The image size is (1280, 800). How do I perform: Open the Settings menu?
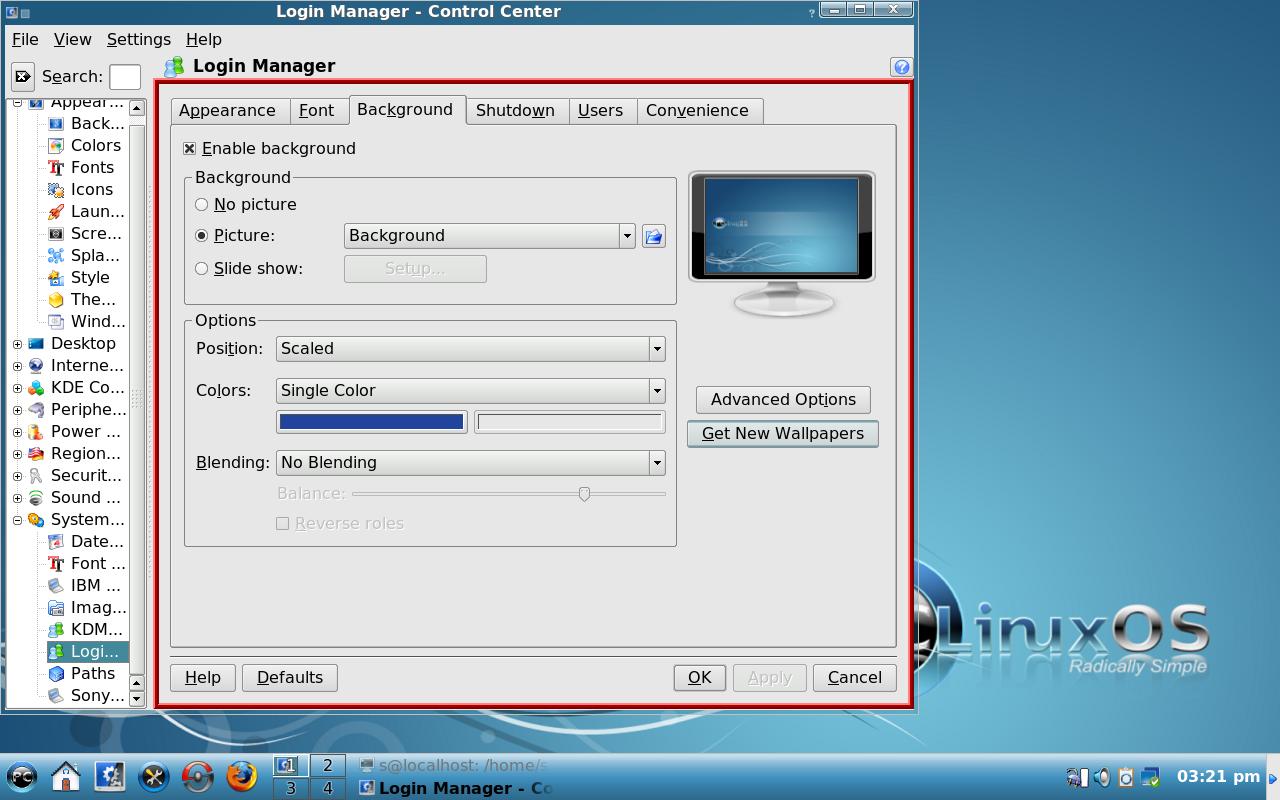(x=138, y=39)
